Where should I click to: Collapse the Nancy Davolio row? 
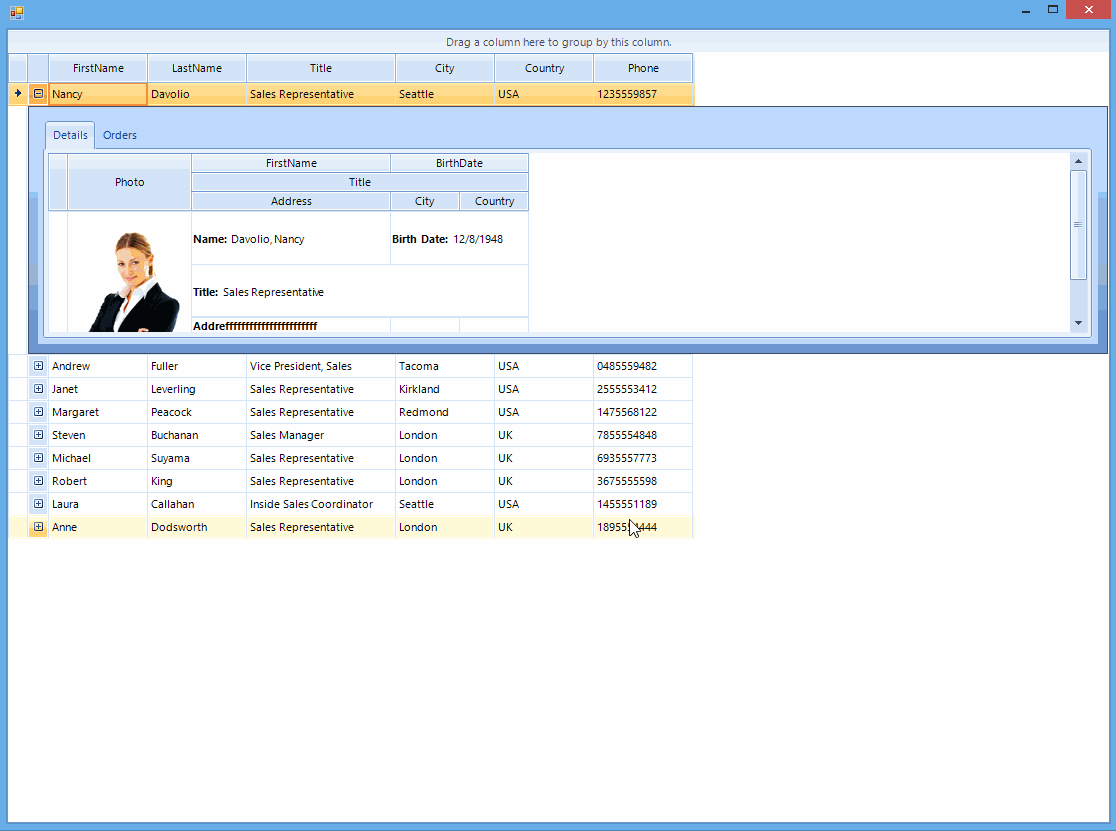click(38, 93)
